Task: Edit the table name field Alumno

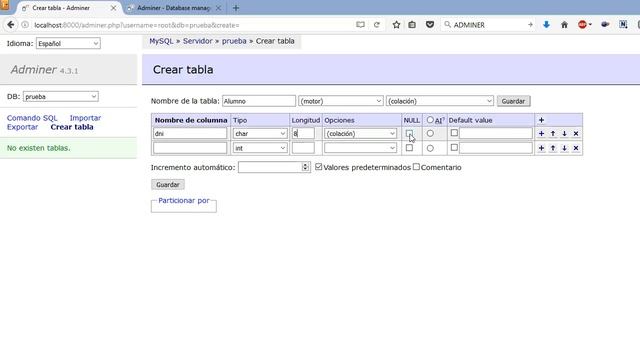Action: pos(259,101)
